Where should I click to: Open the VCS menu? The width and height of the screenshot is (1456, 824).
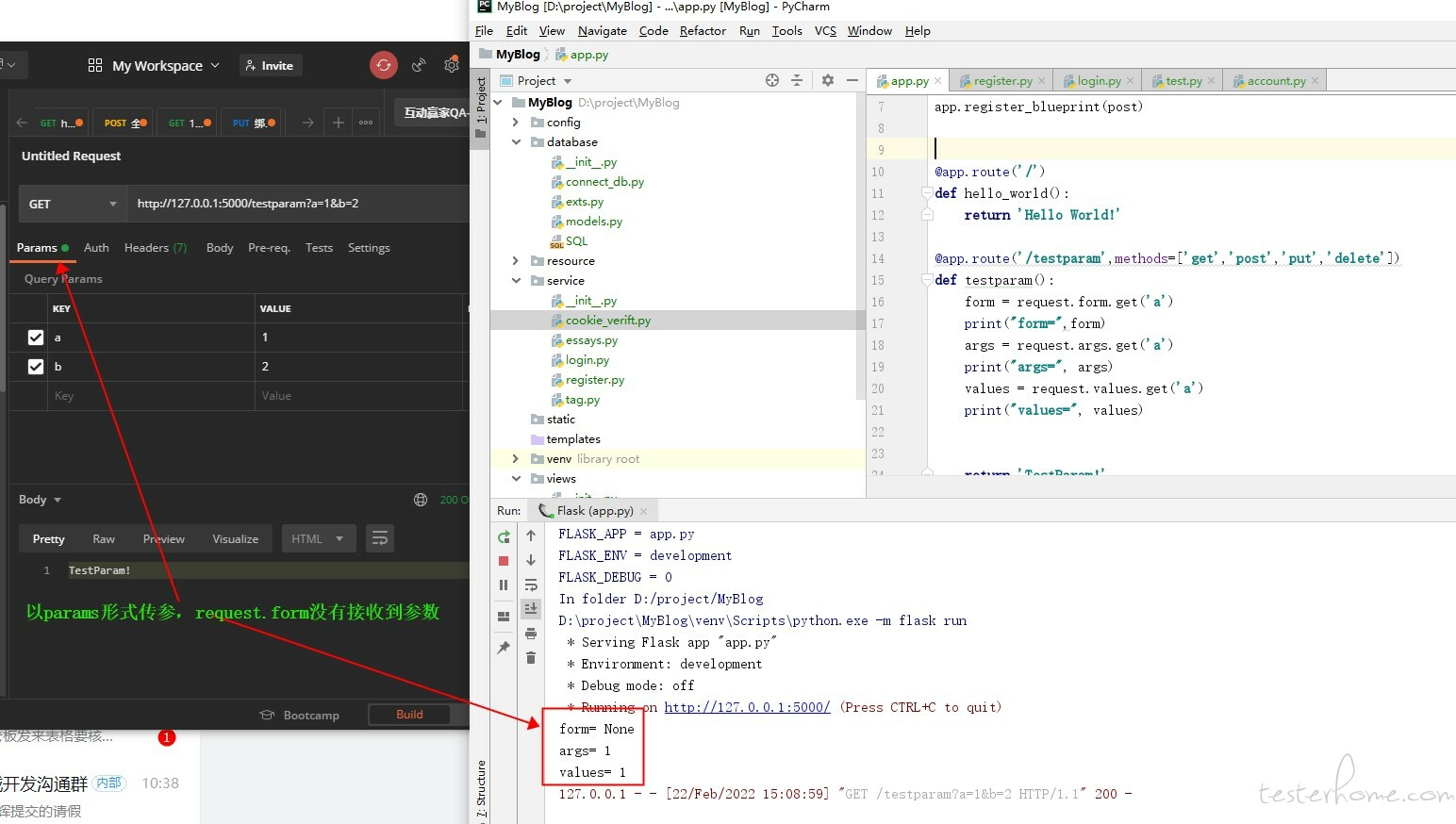825,31
